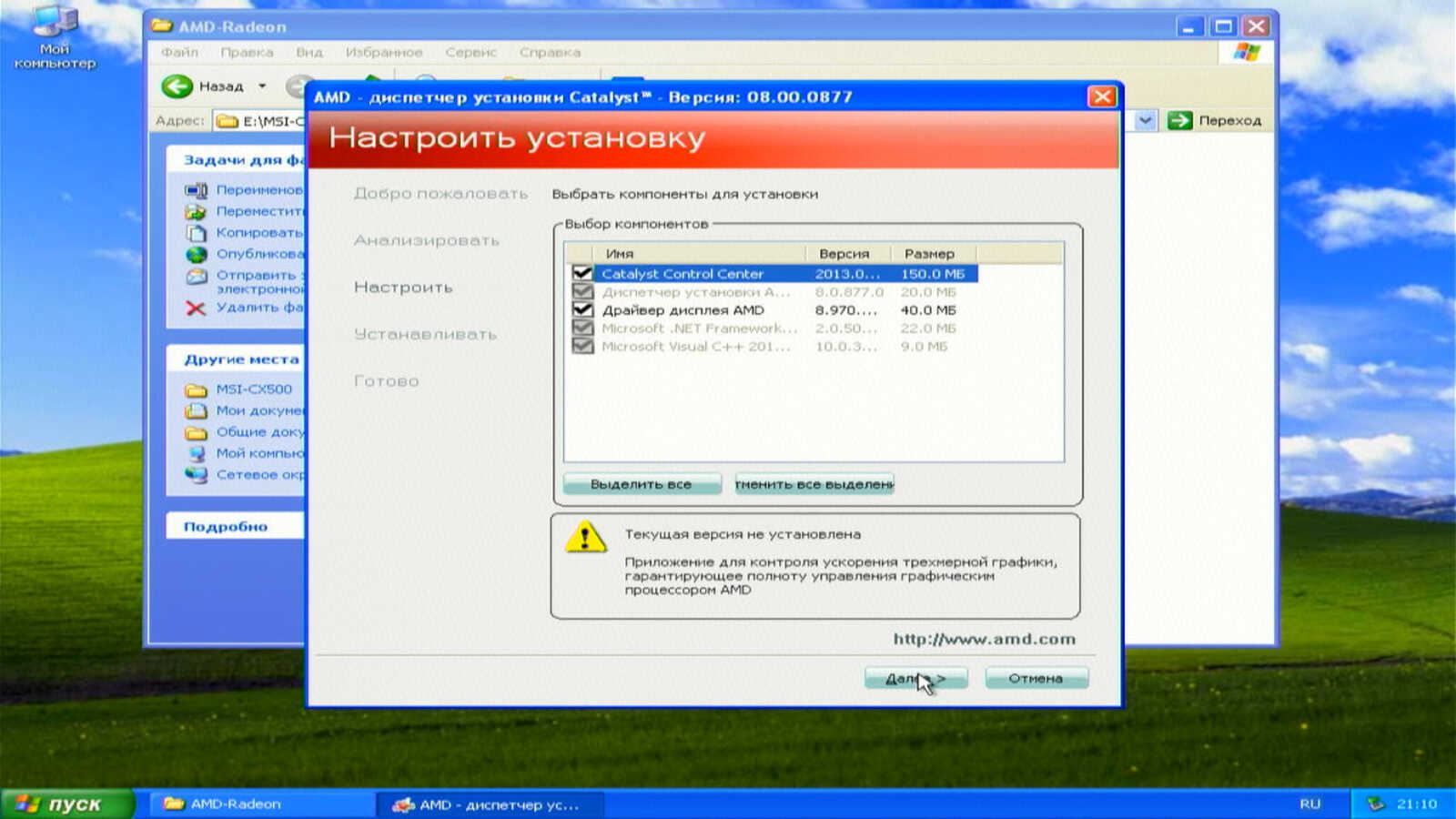
Task: Click the Publish to web task icon
Action: [x=196, y=254]
